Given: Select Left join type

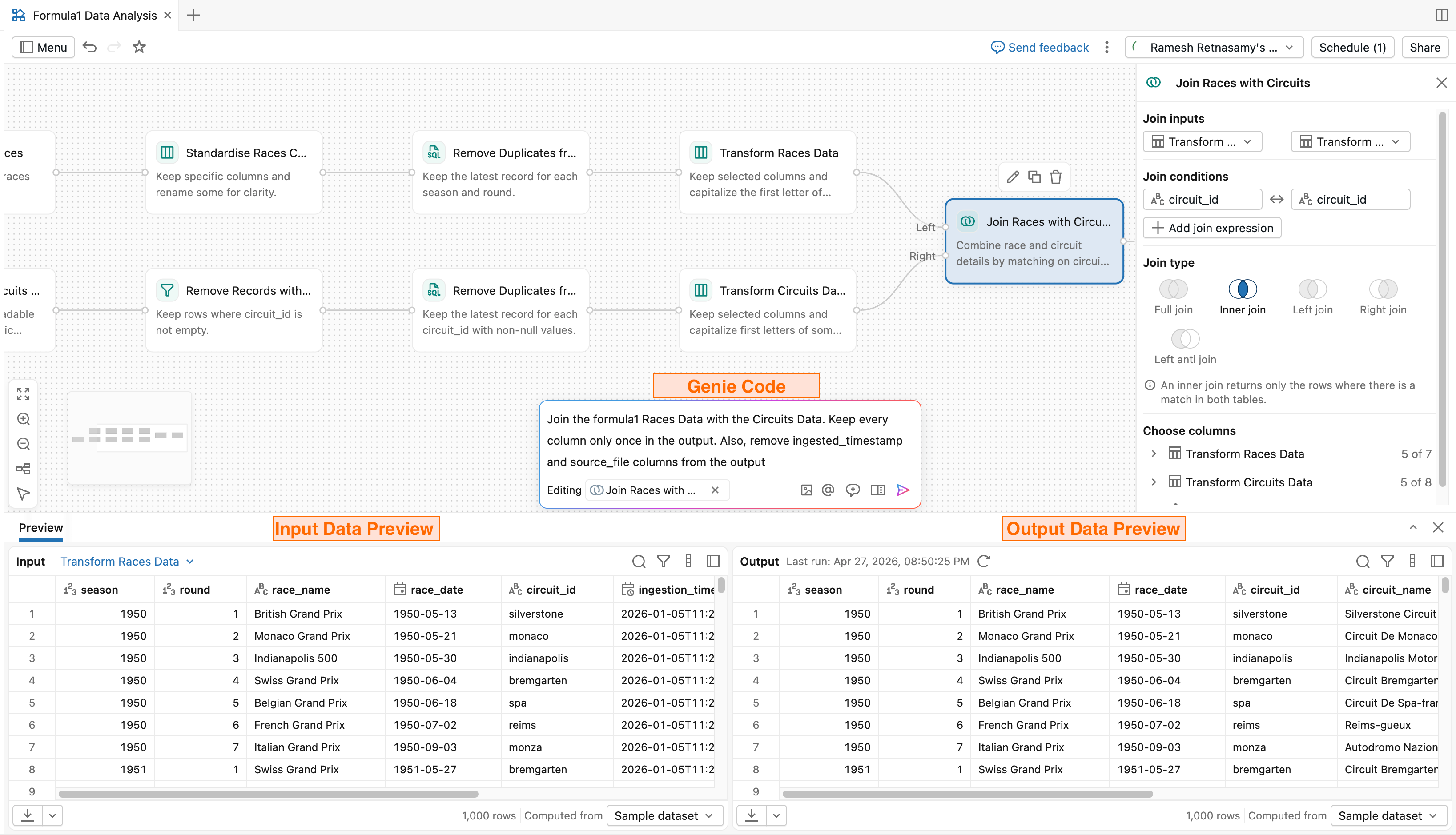Looking at the screenshot, I should point(1312,297).
